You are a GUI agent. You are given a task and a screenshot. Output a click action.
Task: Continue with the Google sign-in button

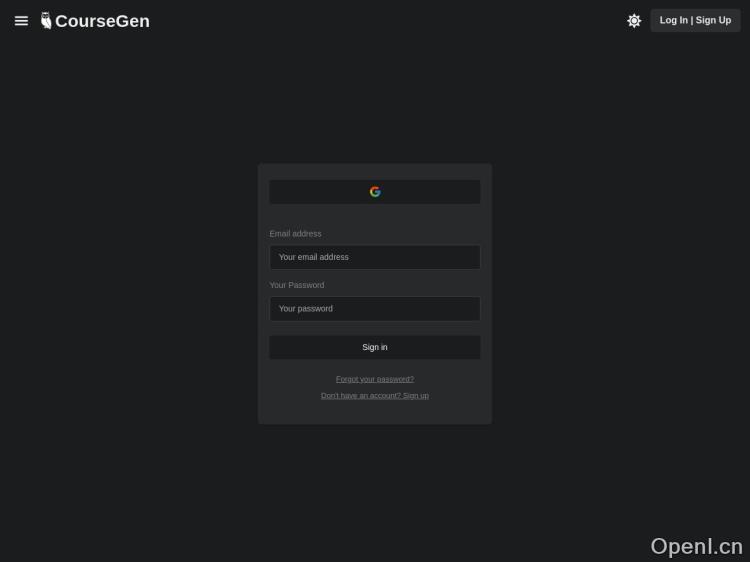375,192
